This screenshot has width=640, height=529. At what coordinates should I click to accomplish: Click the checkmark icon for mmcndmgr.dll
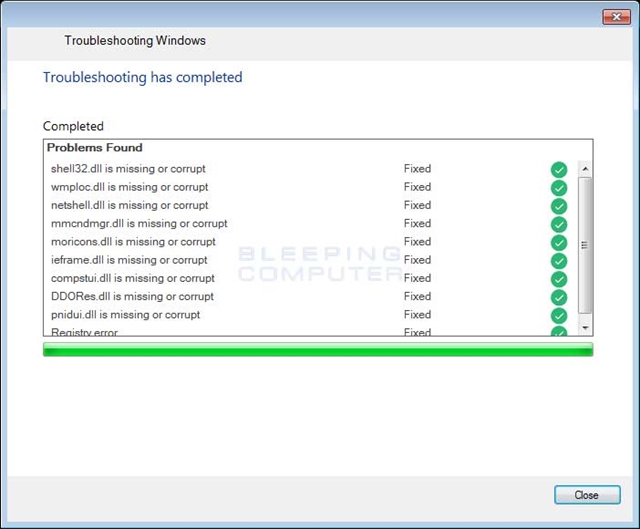tap(559, 224)
